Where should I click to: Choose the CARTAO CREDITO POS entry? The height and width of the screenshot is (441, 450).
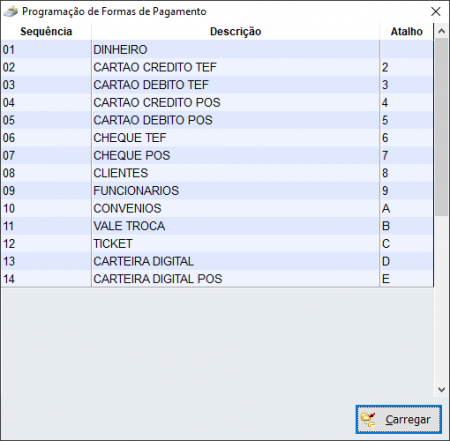217,103
